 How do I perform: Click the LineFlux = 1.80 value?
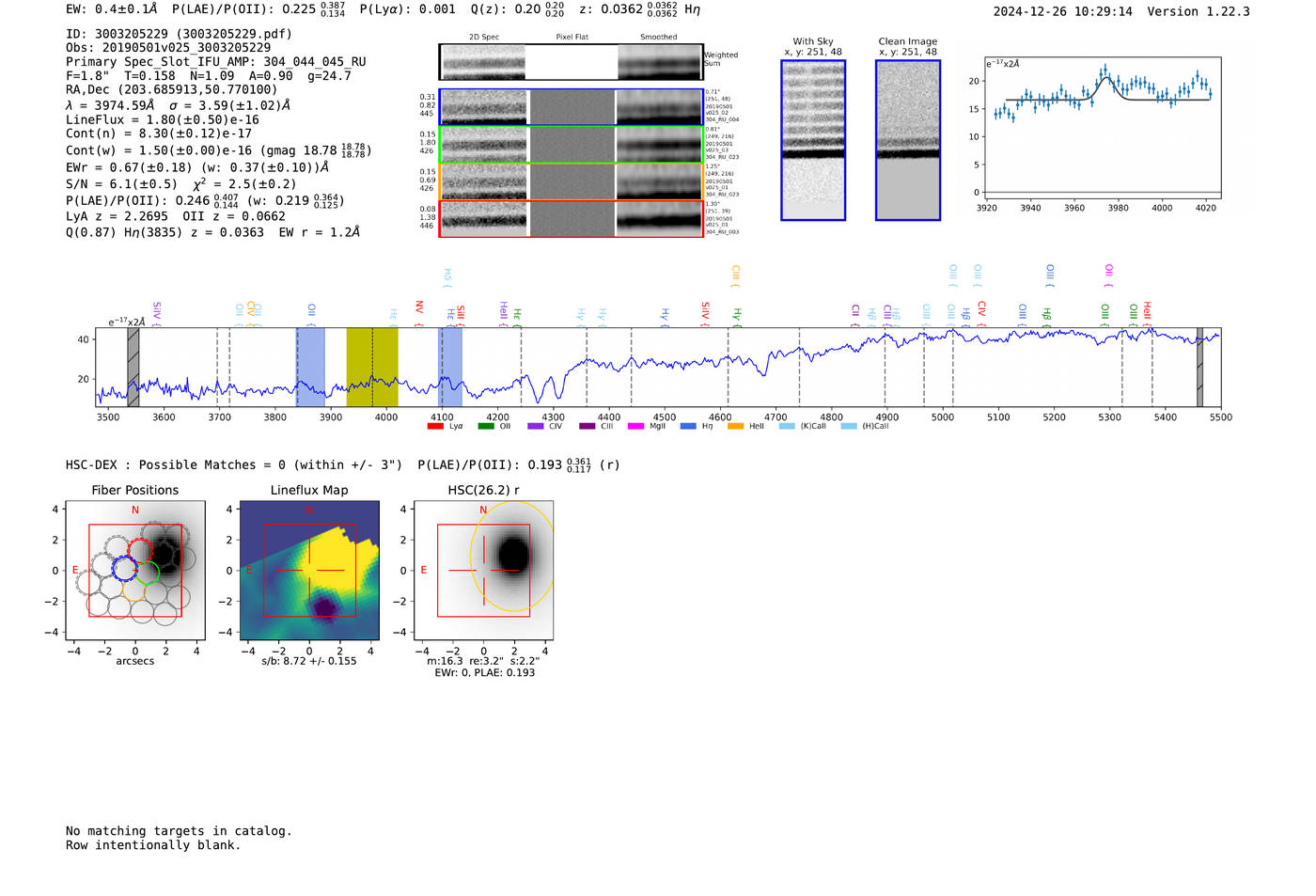(x=163, y=119)
